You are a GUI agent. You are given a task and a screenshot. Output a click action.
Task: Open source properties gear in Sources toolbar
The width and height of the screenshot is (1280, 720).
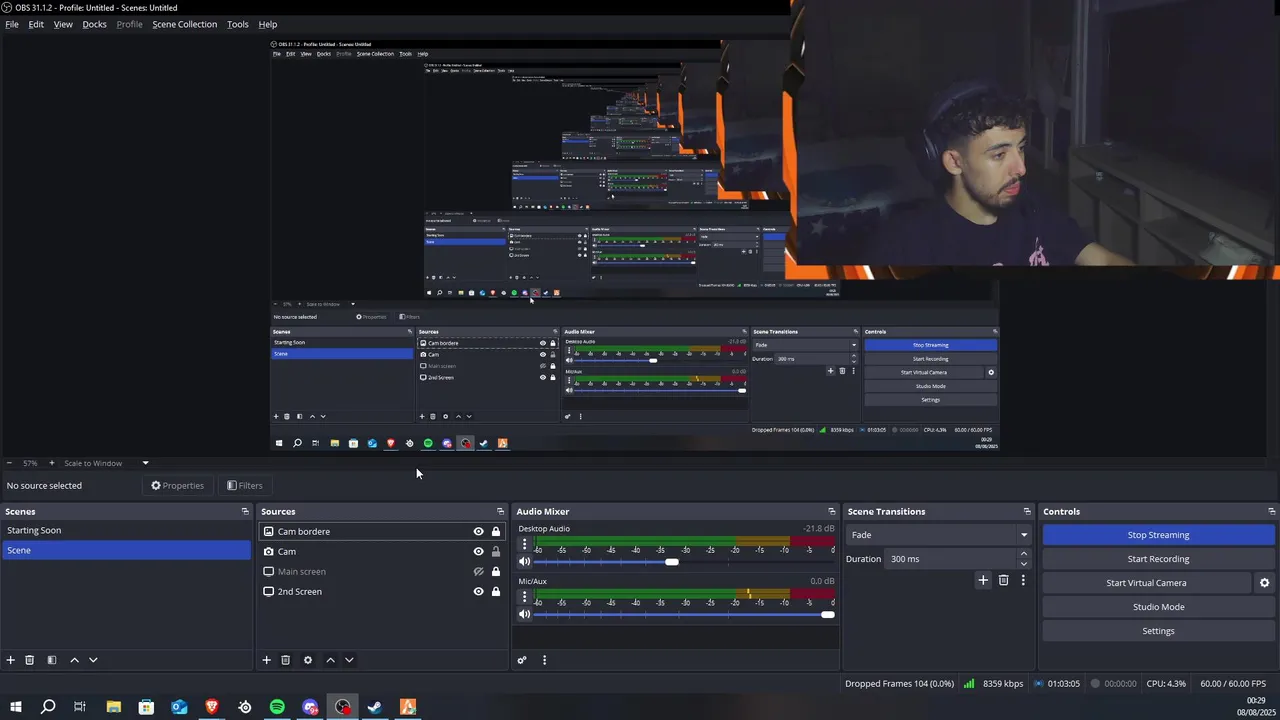click(x=308, y=660)
